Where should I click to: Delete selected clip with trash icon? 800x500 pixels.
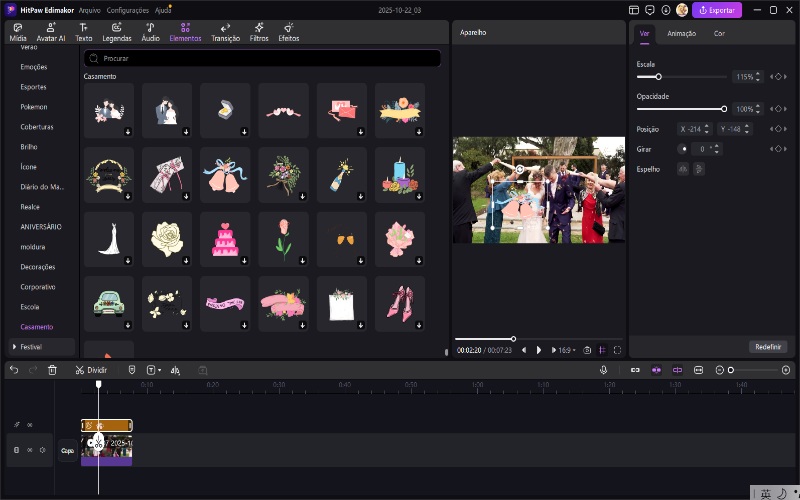(x=52, y=370)
